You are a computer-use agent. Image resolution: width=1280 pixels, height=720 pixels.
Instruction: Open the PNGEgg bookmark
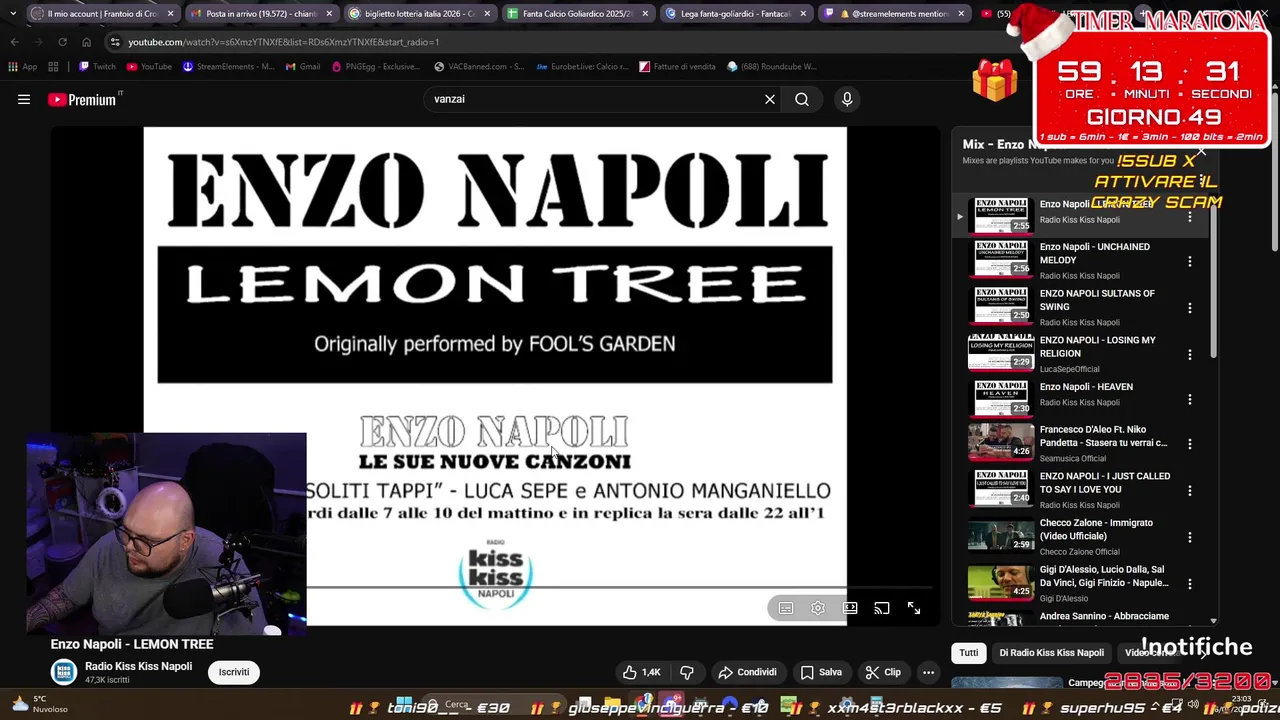pyautogui.click(x=376, y=67)
